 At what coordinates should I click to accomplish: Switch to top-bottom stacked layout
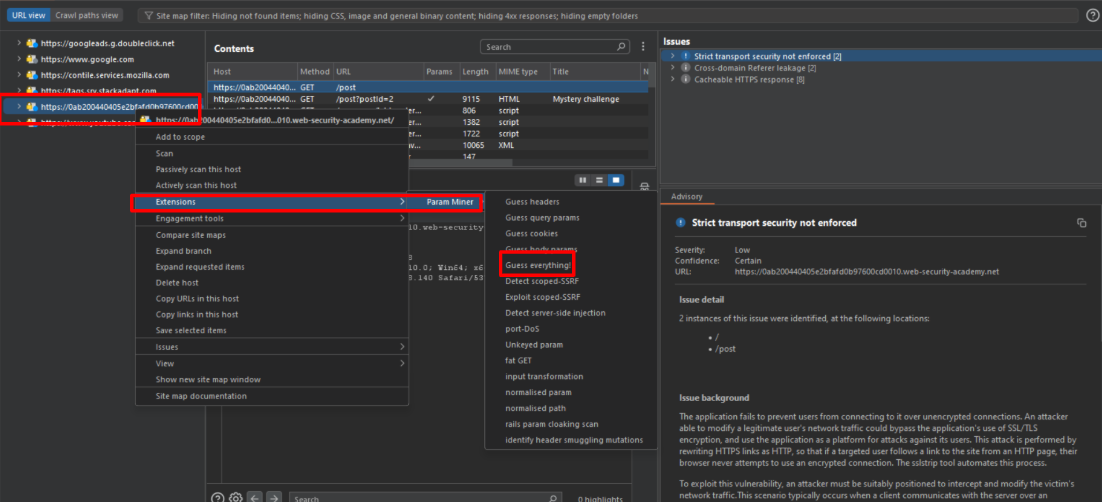tap(598, 180)
